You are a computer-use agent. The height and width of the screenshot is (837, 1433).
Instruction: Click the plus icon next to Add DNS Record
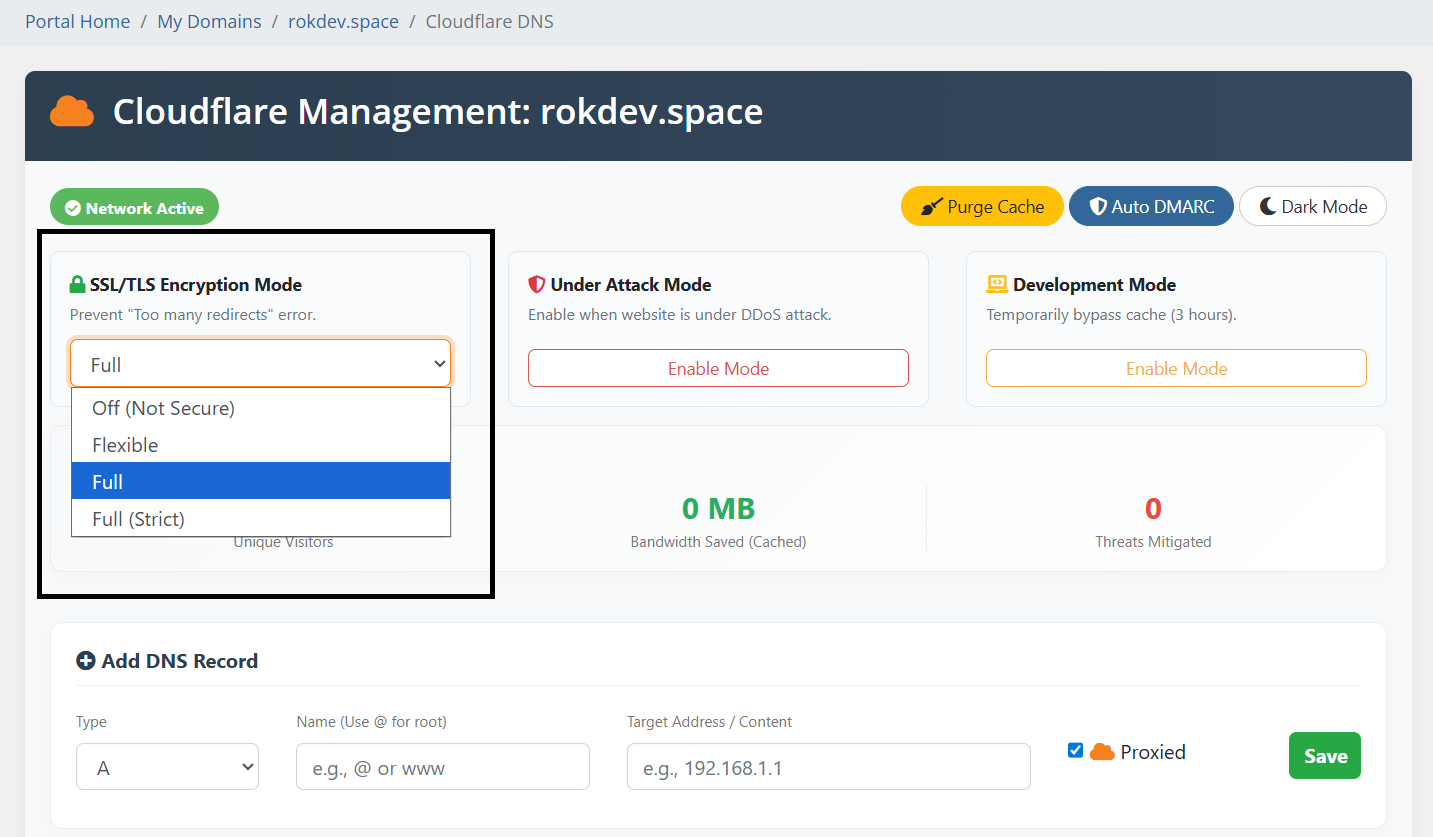tap(86, 660)
